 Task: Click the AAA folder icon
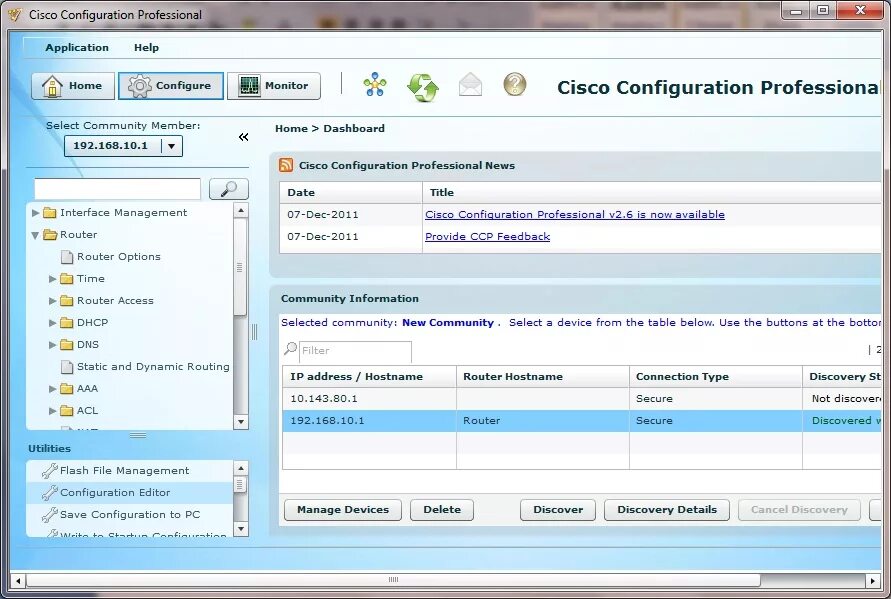pyautogui.click(x=67, y=389)
